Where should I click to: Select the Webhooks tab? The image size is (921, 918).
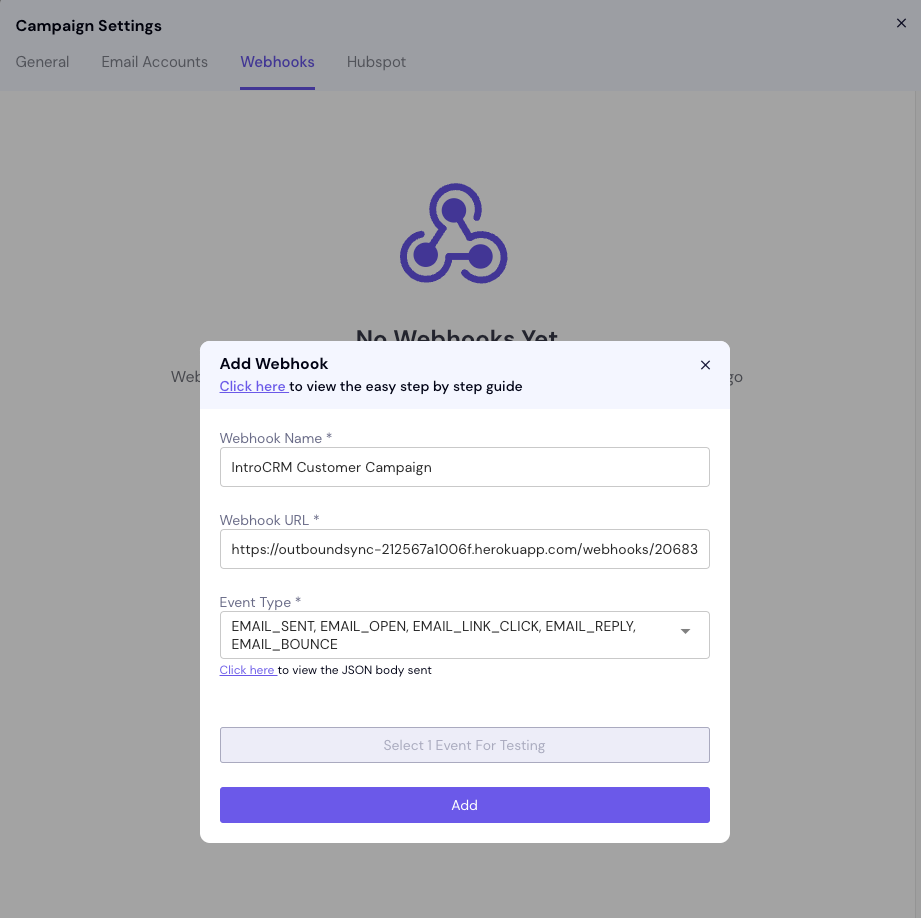277,62
